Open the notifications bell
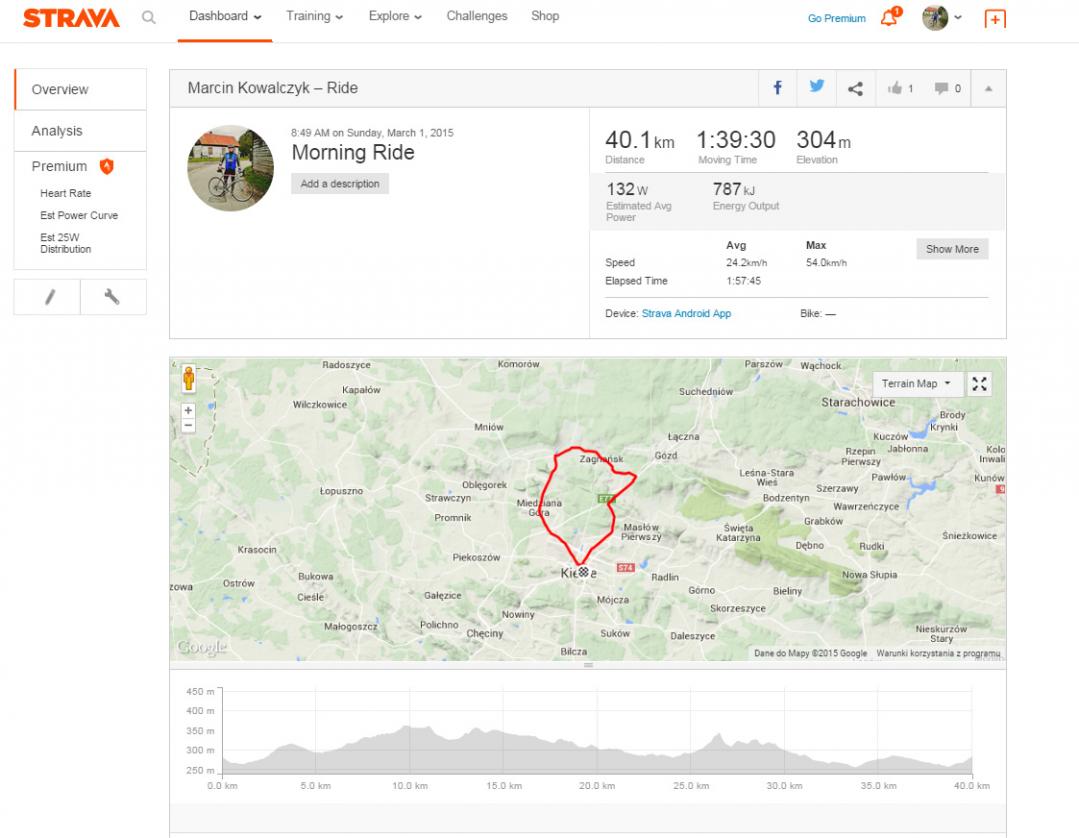Viewport: 1079px width, 838px height. (888, 18)
